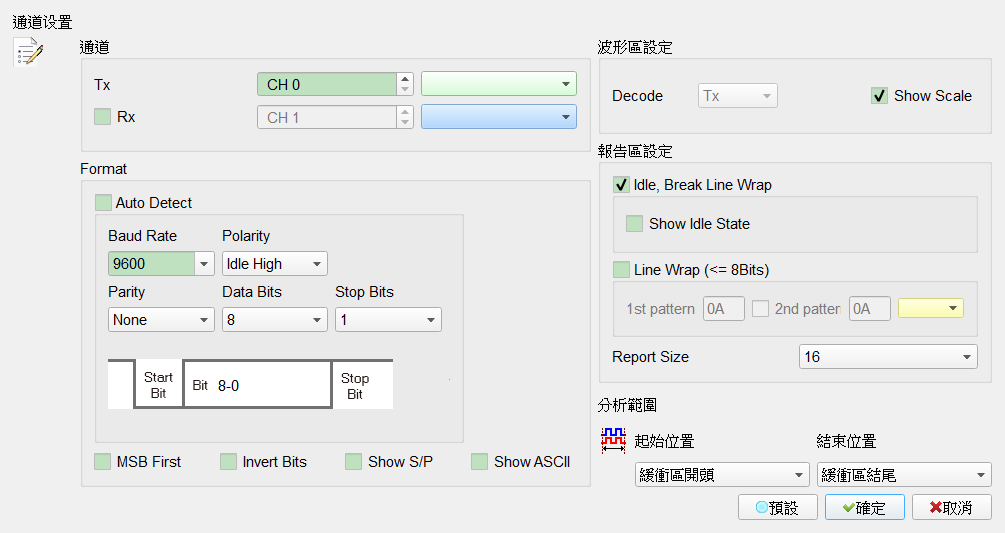The image size is (1005, 533).
Task: Enable Show ASCII checkbox
Action: coord(479,461)
